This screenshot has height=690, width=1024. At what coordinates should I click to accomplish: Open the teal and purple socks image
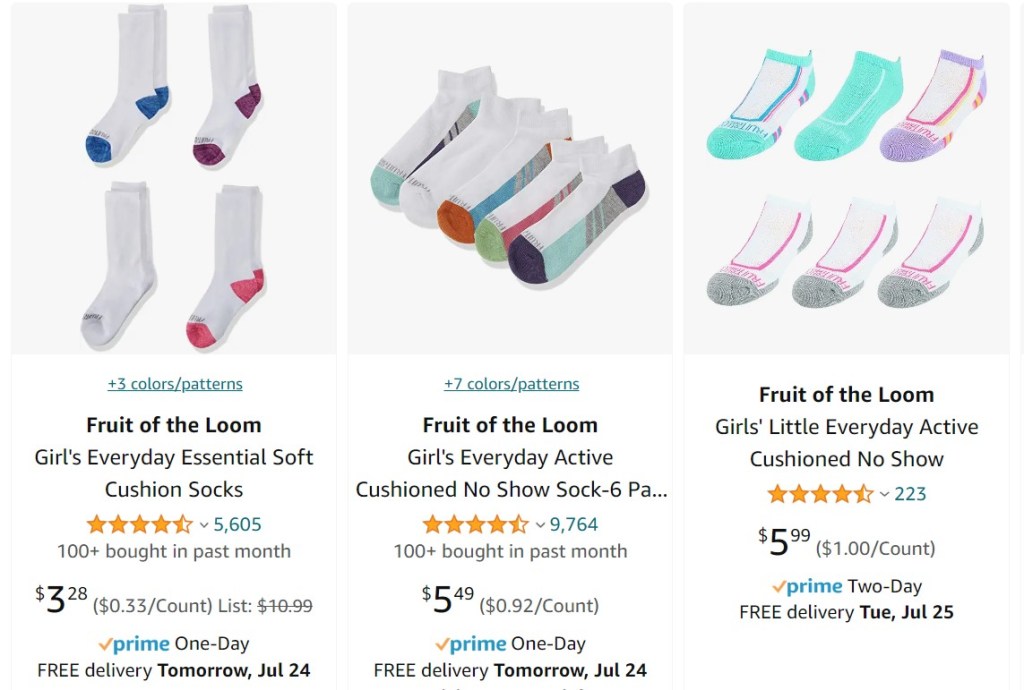[x=846, y=178]
